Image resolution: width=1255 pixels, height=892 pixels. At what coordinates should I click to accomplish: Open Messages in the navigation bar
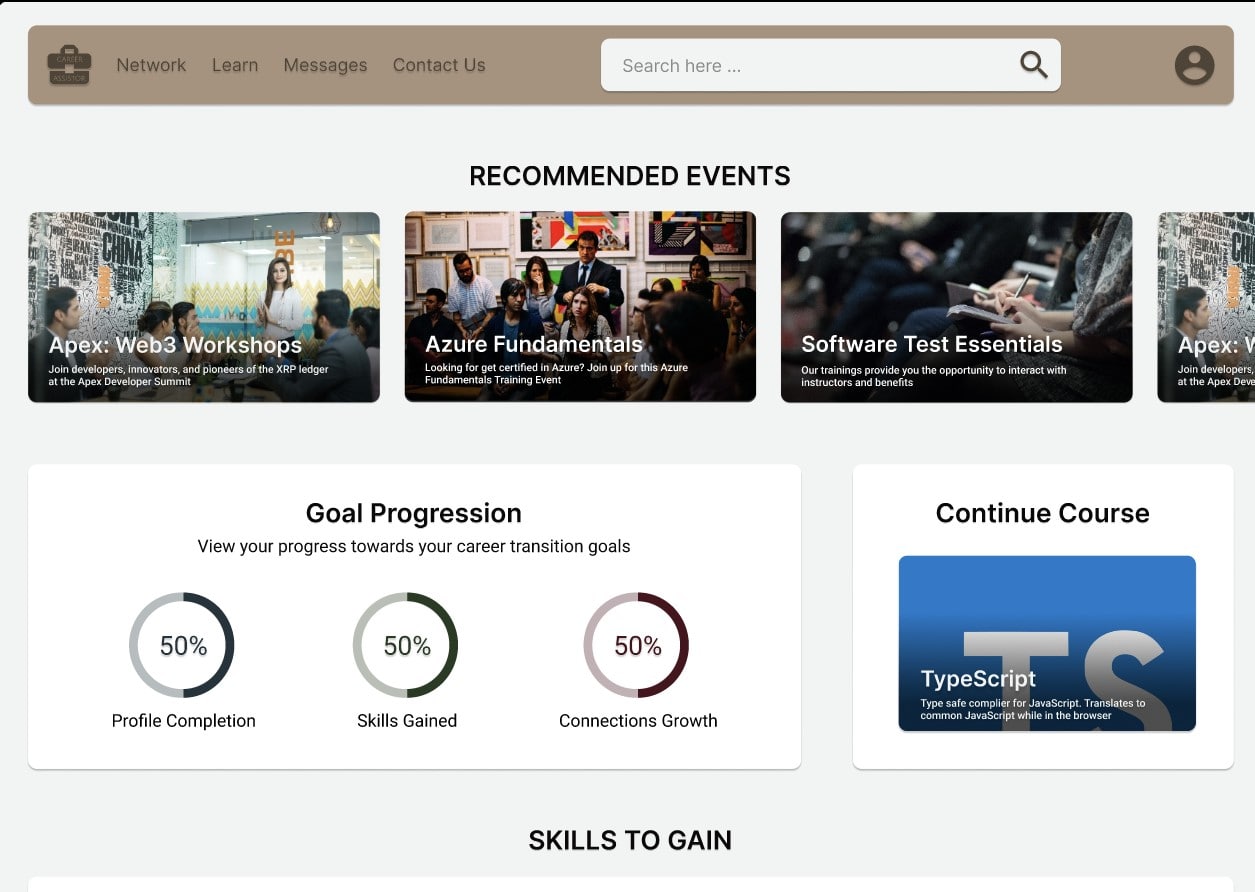[325, 65]
